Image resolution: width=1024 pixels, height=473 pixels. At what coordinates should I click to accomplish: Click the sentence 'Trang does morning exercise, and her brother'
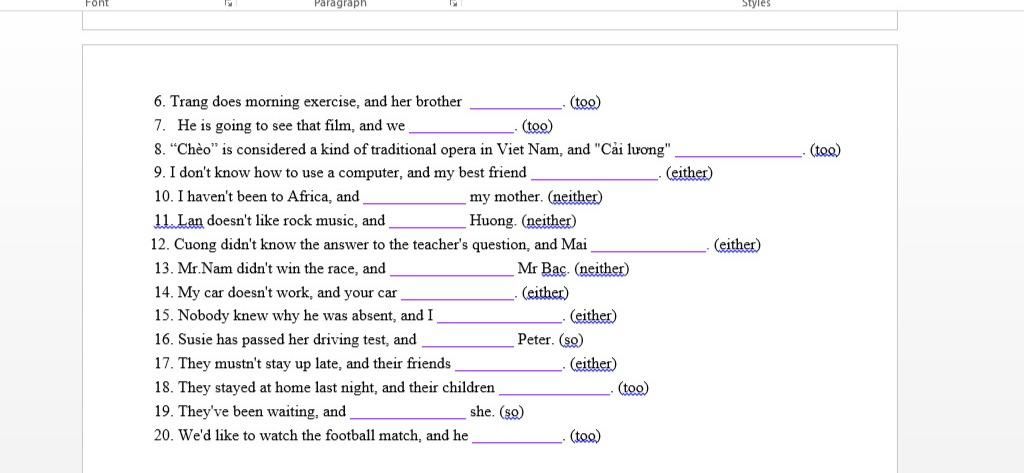[x=316, y=102]
